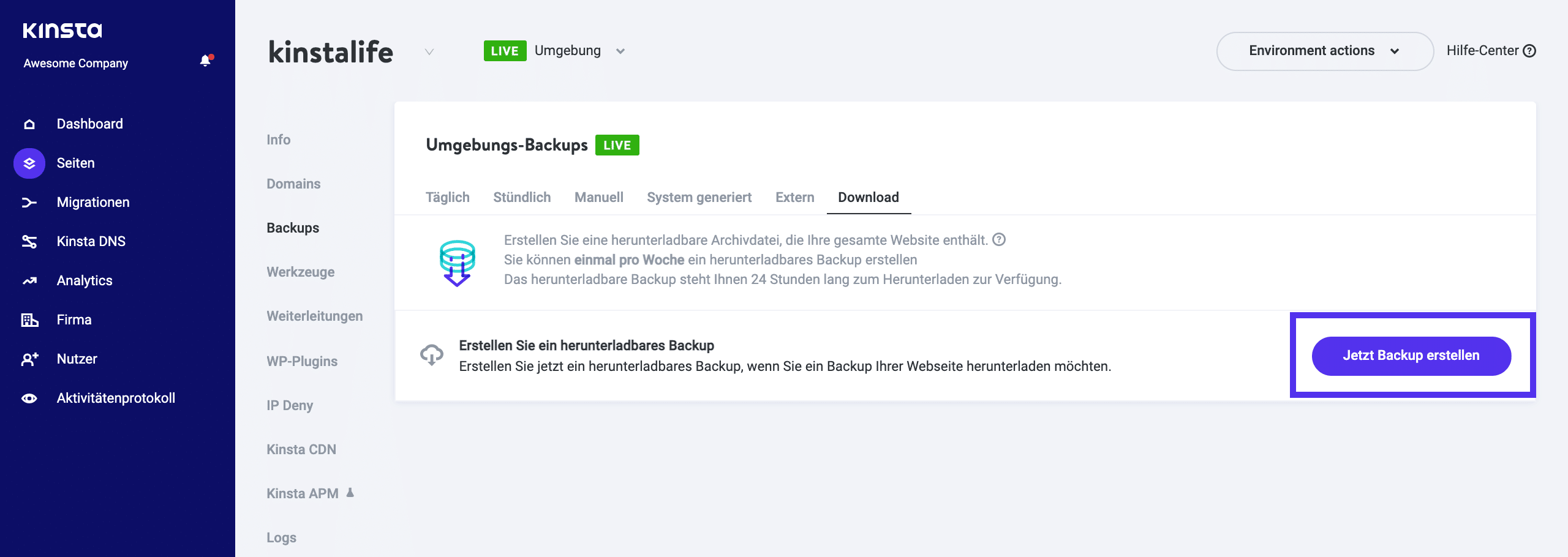Image resolution: width=1568 pixels, height=557 pixels.
Task: Select Werkzeuge in the settings list
Action: pyautogui.click(x=300, y=272)
